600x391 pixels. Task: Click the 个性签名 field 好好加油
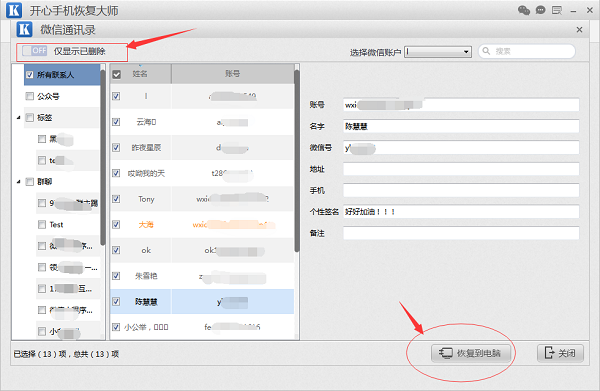[x=461, y=212]
